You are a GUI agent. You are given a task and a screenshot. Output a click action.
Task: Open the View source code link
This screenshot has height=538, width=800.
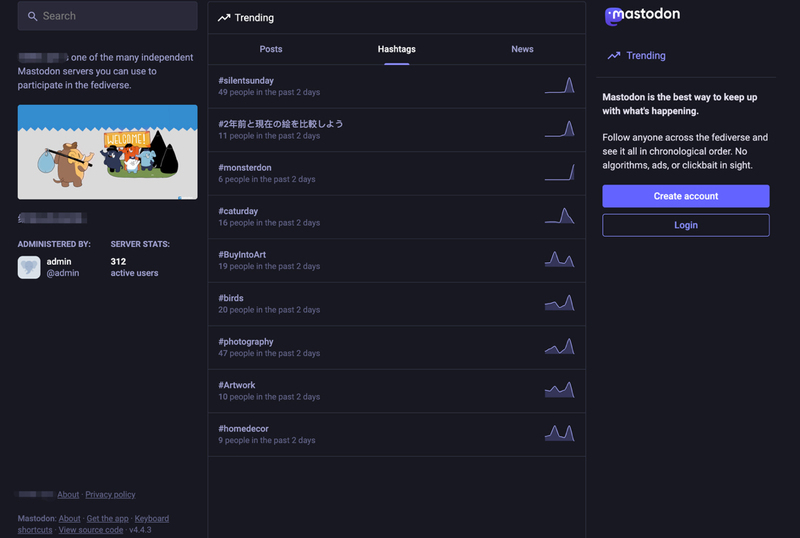coord(91,530)
